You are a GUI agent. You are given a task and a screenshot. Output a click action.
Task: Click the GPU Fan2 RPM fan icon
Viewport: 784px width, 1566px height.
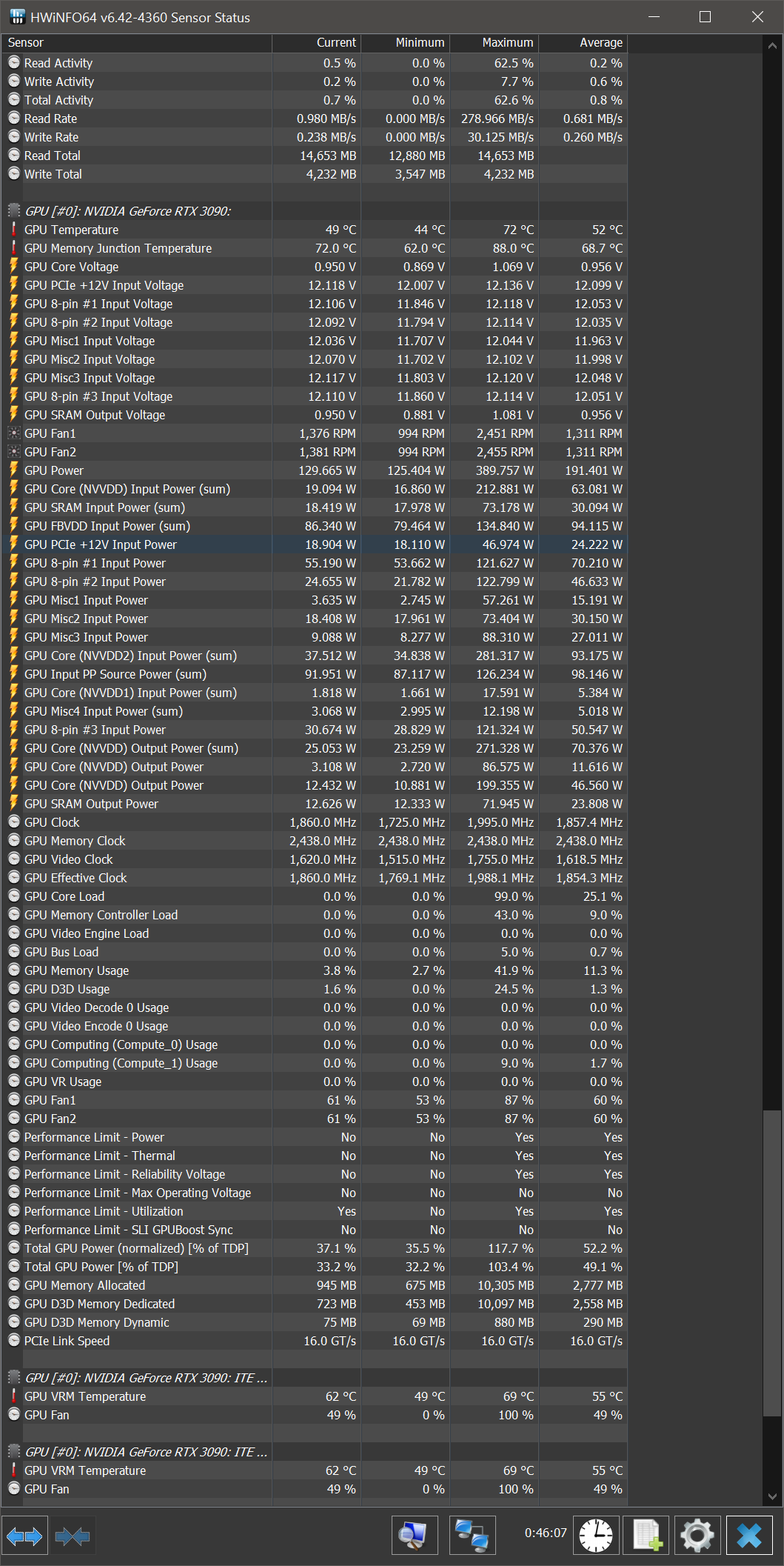pyautogui.click(x=14, y=452)
